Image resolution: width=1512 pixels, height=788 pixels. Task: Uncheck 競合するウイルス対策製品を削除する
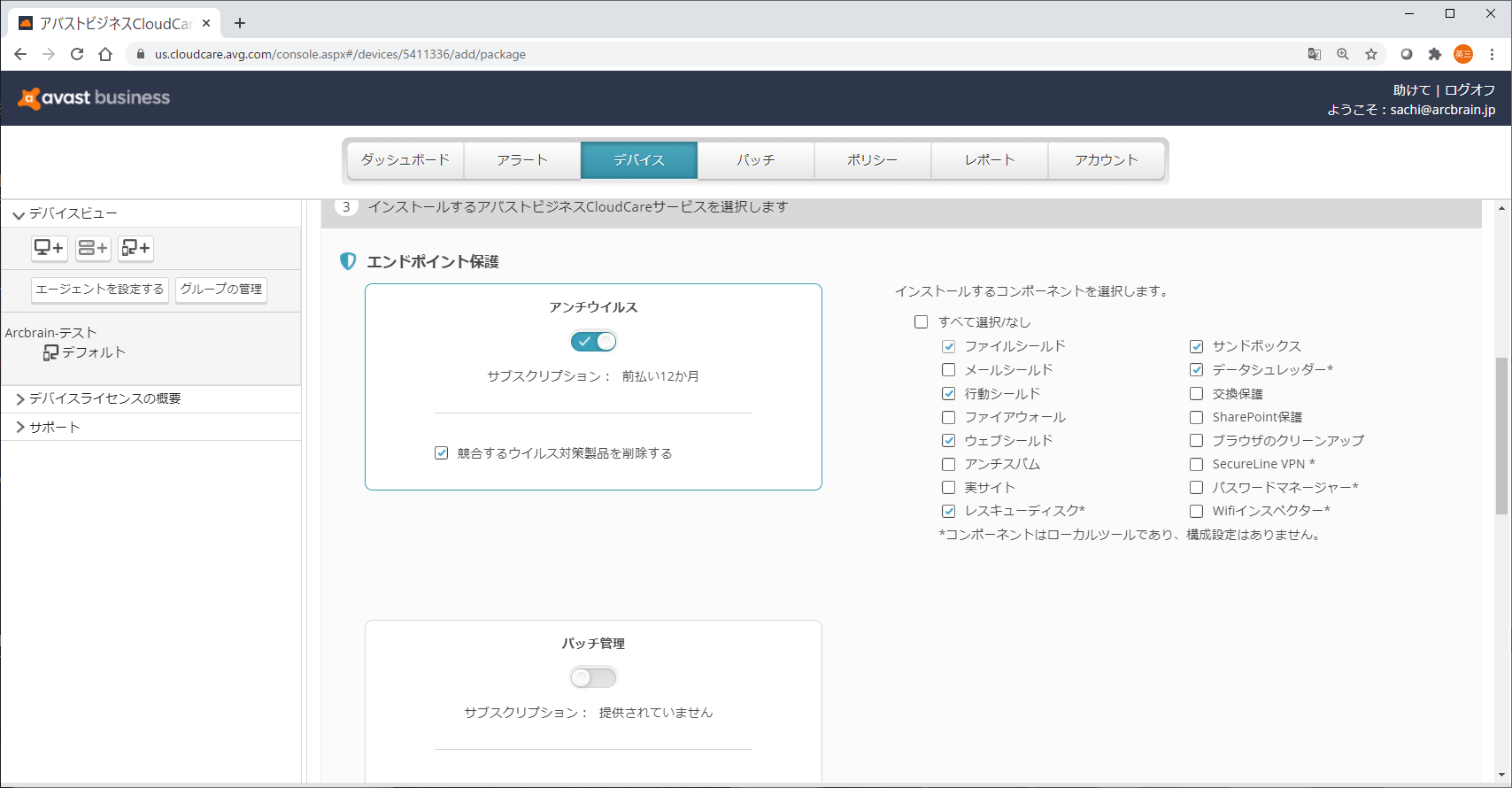(441, 453)
